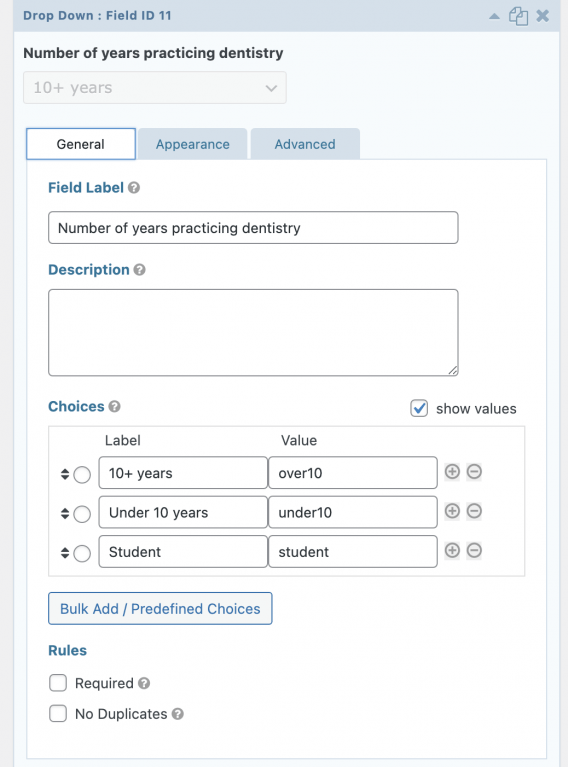Open the 10+ years preview dropdown
Screen dimensions: 568x767
click(155, 88)
